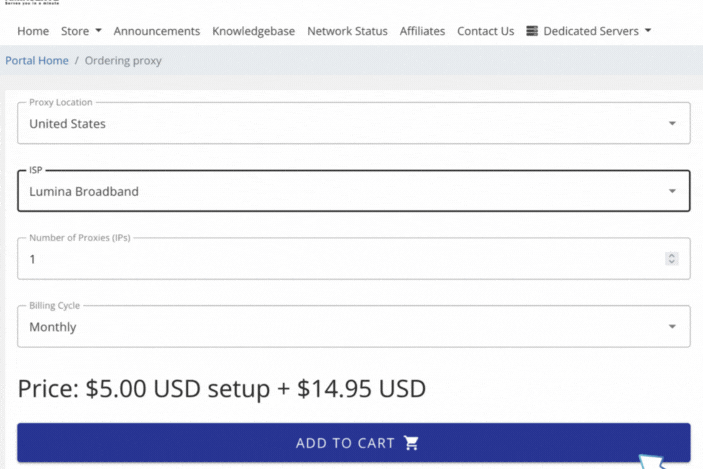This screenshot has height=469, width=703.
Task: Expand the Dedicated Servers menu caret
Action: click(648, 31)
